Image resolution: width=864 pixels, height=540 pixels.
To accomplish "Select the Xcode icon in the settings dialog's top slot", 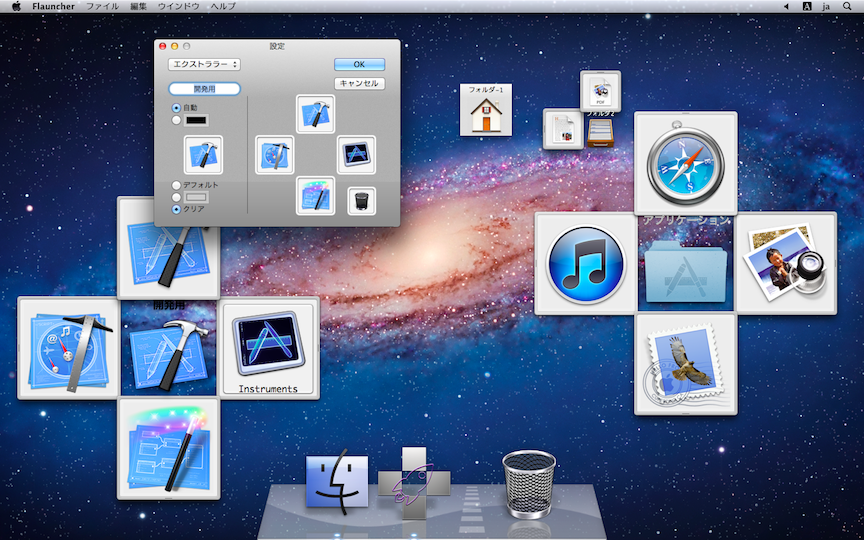I will [315, 114].
